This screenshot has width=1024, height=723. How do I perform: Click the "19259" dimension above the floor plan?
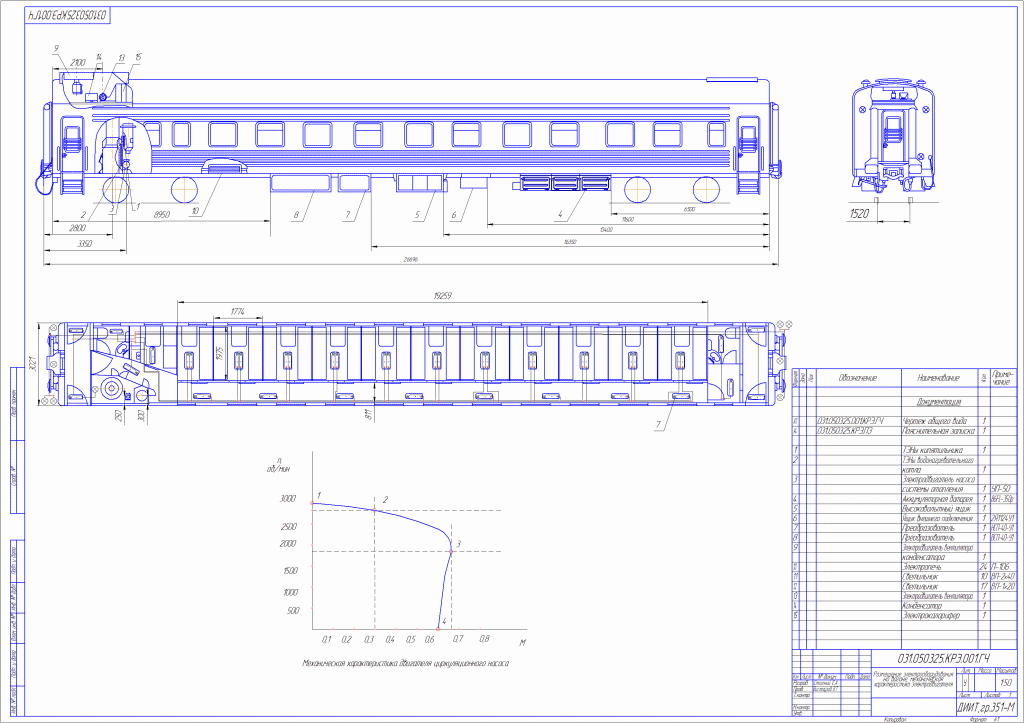[x=443, y=296]
